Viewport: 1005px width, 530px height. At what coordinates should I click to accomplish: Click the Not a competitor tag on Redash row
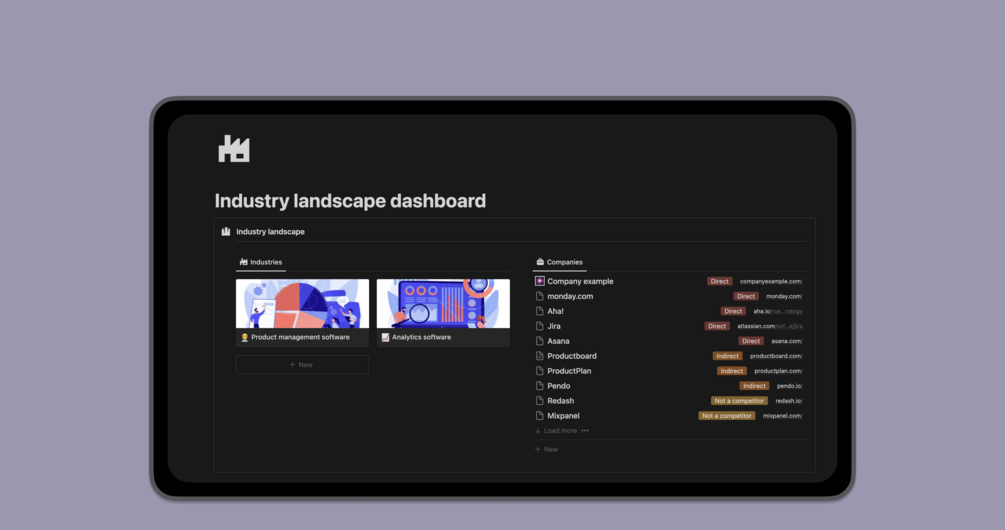click(x=739, y=401)
